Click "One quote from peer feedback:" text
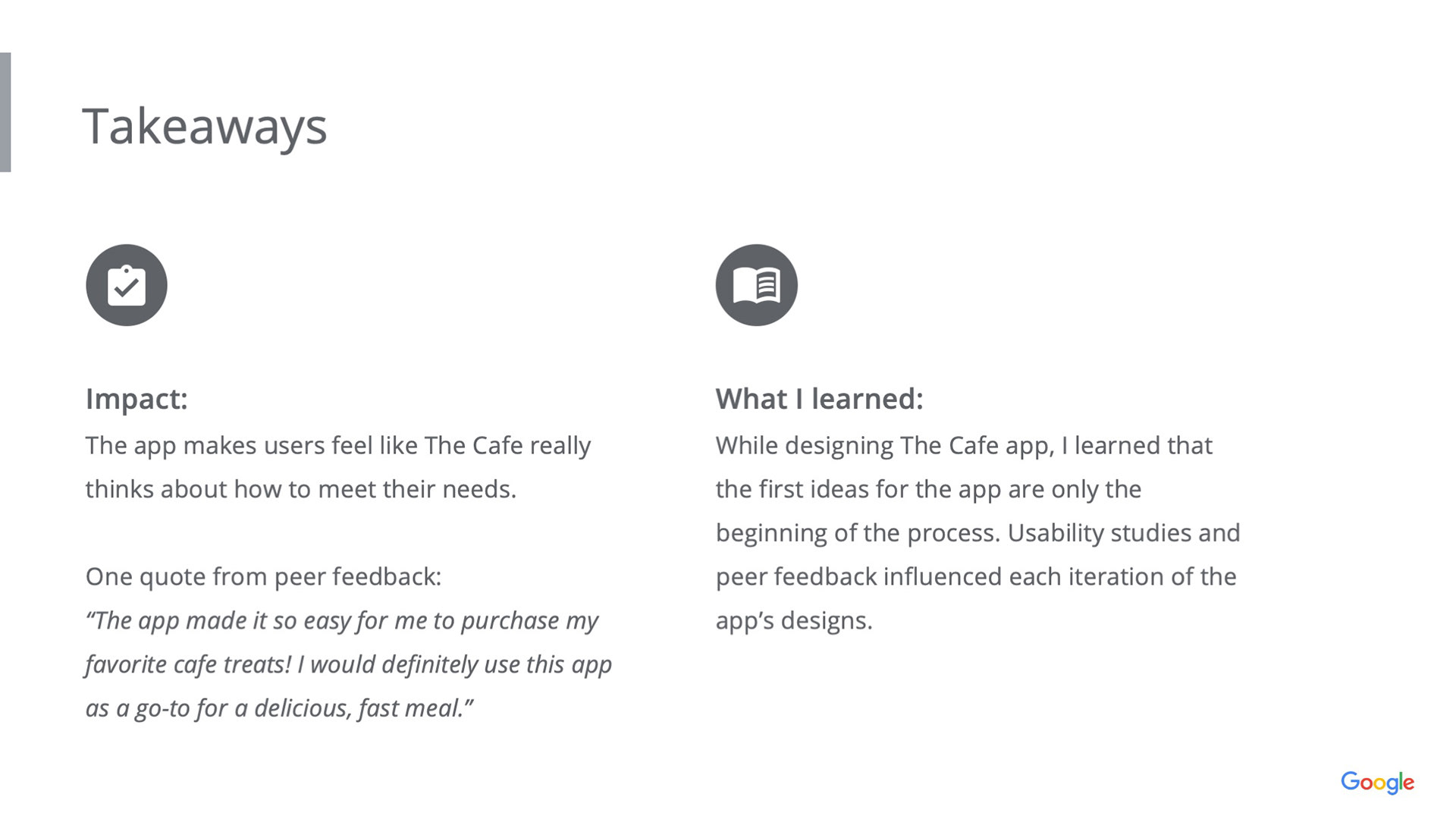Image resolution: width=1456 pixels, height=819 pixels. [x=263, y=576]
